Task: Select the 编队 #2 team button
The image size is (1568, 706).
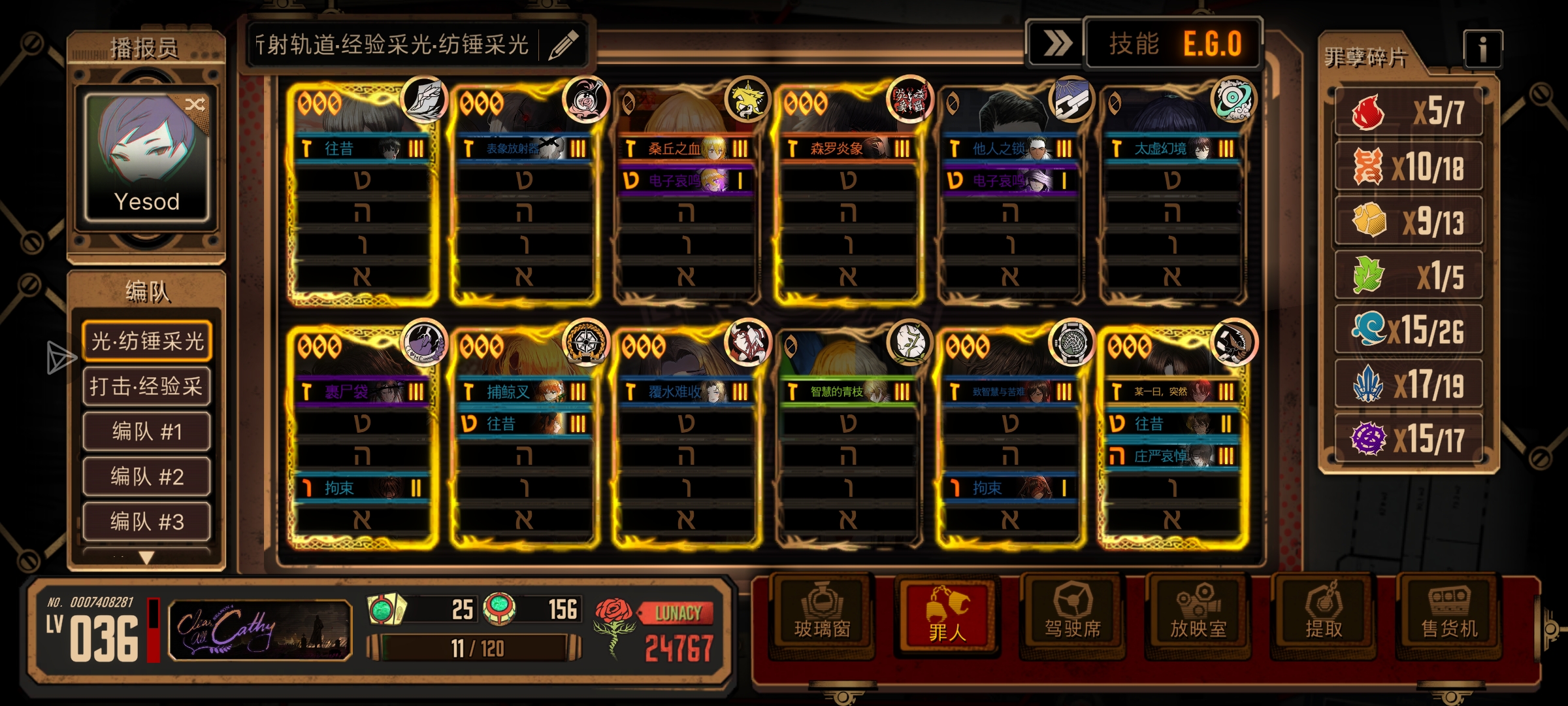Action: (147, 477)
